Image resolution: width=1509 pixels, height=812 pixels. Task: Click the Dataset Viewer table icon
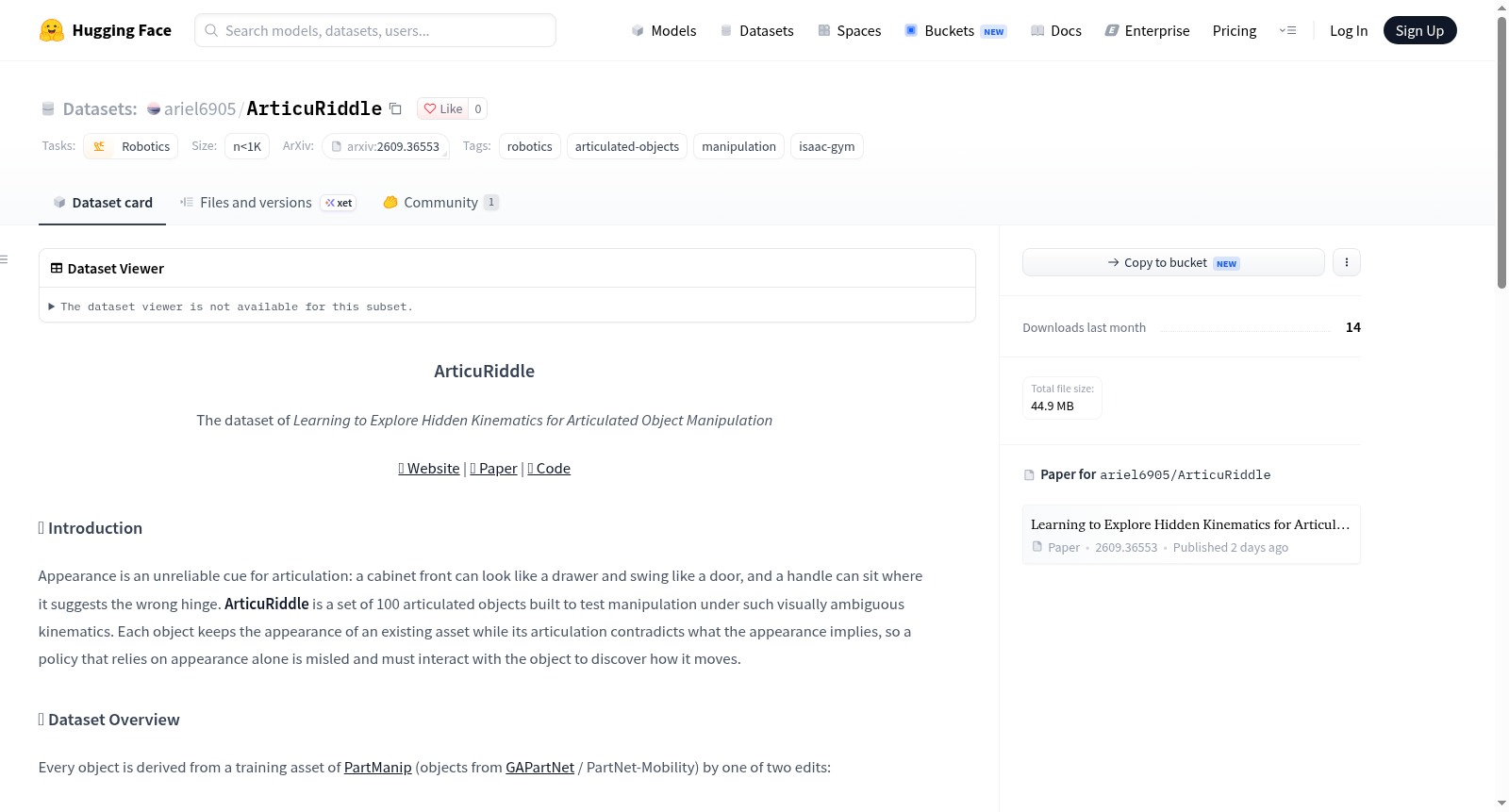pyautogui.click(x=57, y=269)
